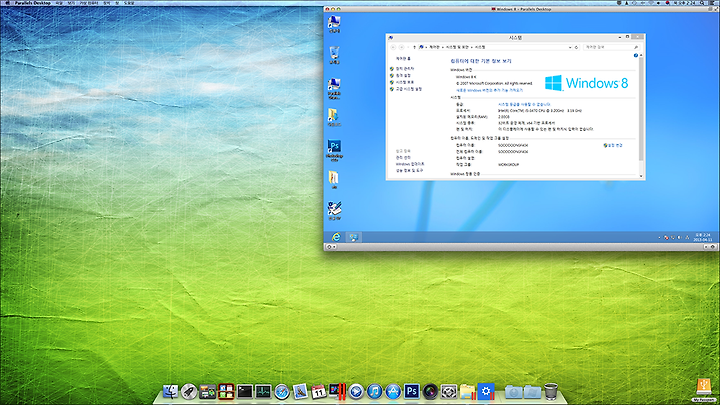The height and width of the screenshot is (405, 720).
Task: Open Parallels Desktop icon in Dock
Action: (338, 392)
